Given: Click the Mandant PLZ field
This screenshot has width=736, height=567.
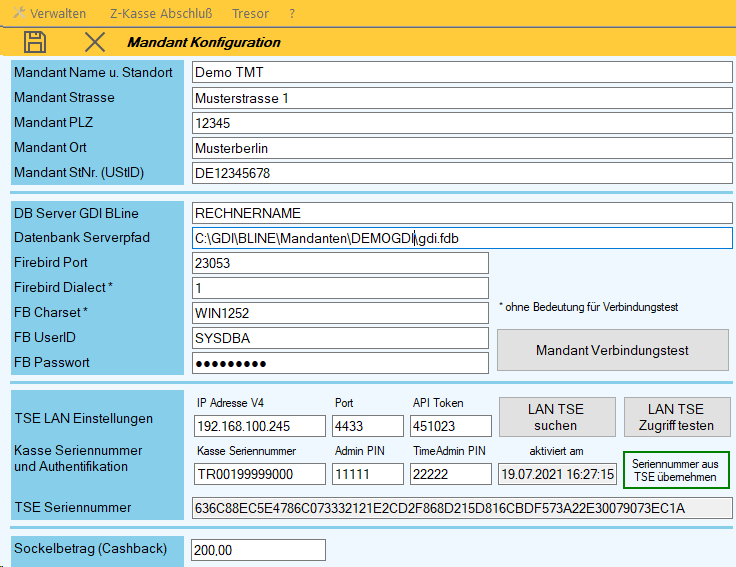Looking at the screenshot, I should click(x=462, y=123).
